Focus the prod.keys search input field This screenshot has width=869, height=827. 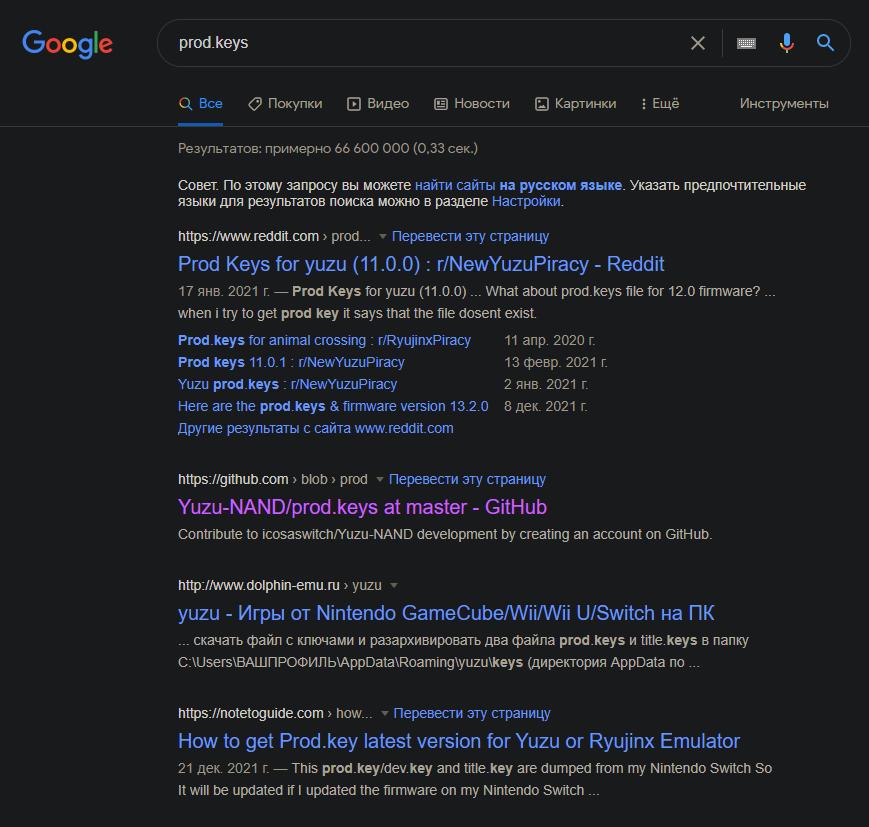(420, 43)
